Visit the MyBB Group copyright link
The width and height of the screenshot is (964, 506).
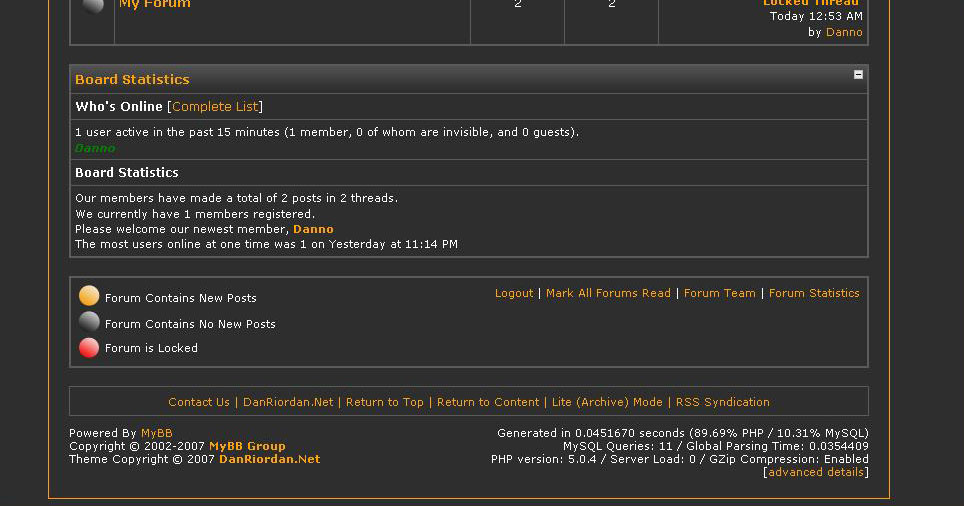[247, 446]
